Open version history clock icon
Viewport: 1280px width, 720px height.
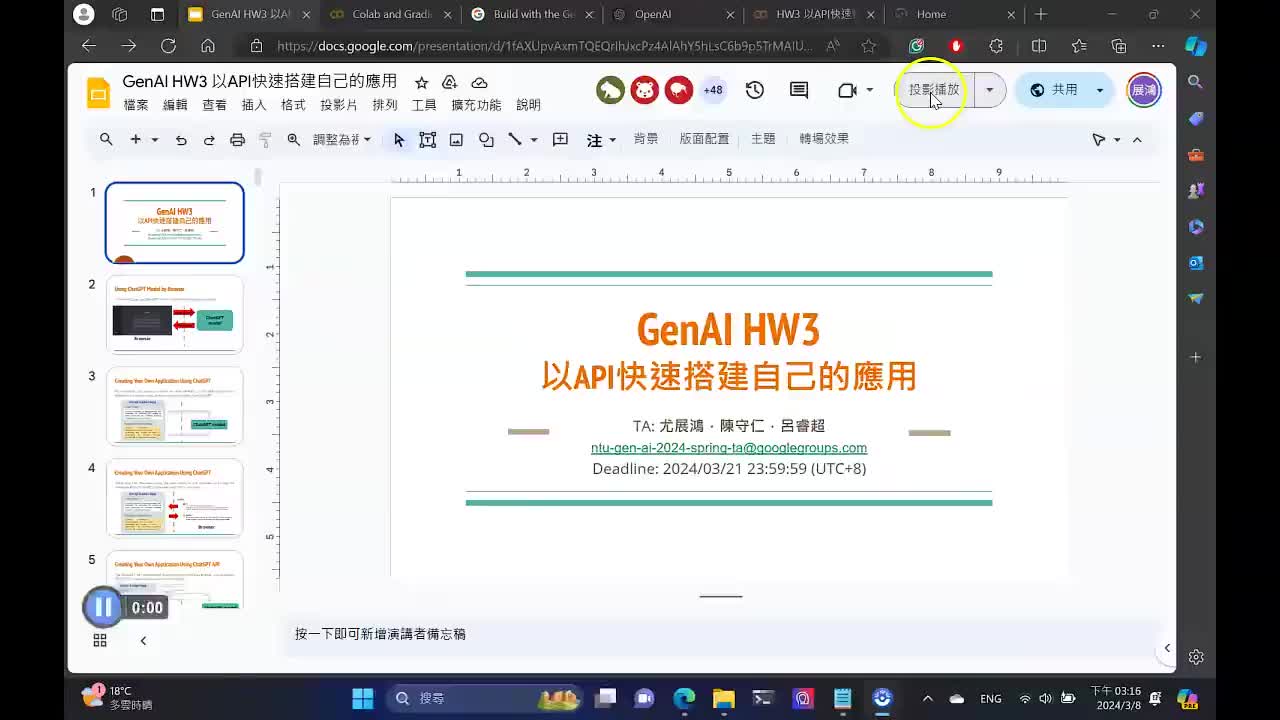(755, 90)
